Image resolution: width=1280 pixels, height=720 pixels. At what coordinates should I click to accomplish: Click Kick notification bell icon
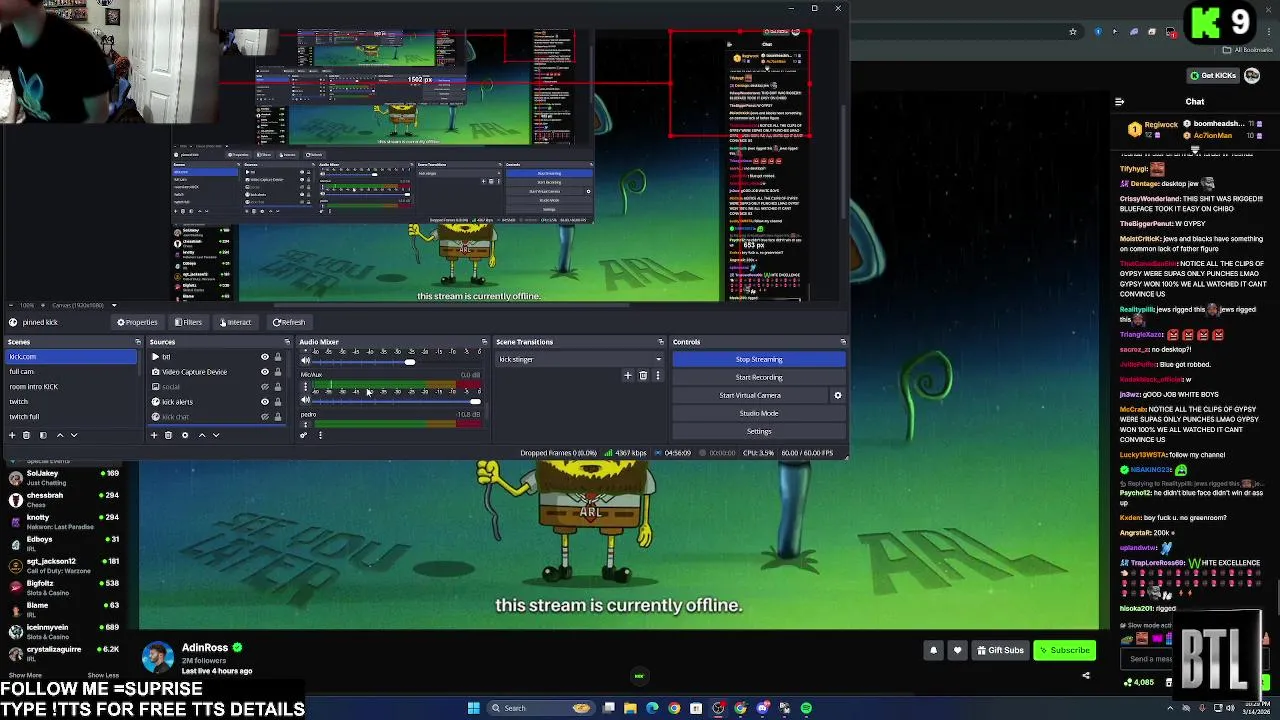tap(933, 650)
